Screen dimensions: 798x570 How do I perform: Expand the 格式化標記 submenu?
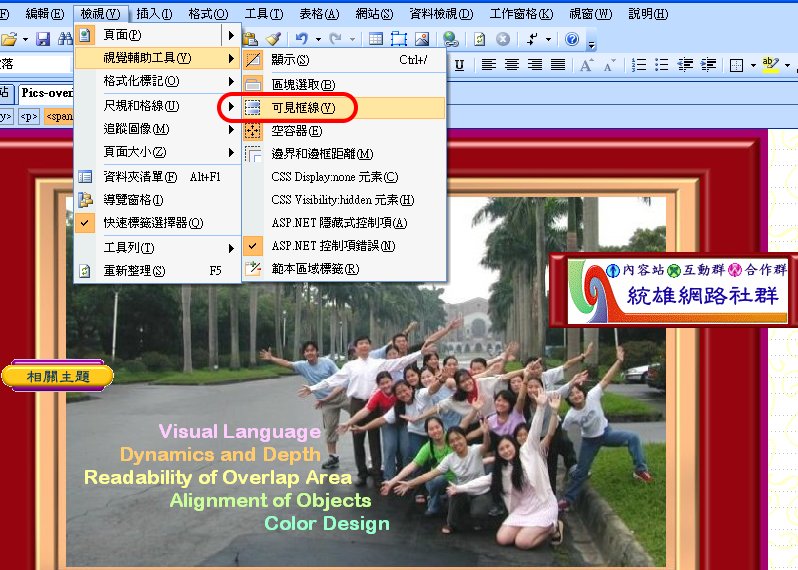(157, 81)
